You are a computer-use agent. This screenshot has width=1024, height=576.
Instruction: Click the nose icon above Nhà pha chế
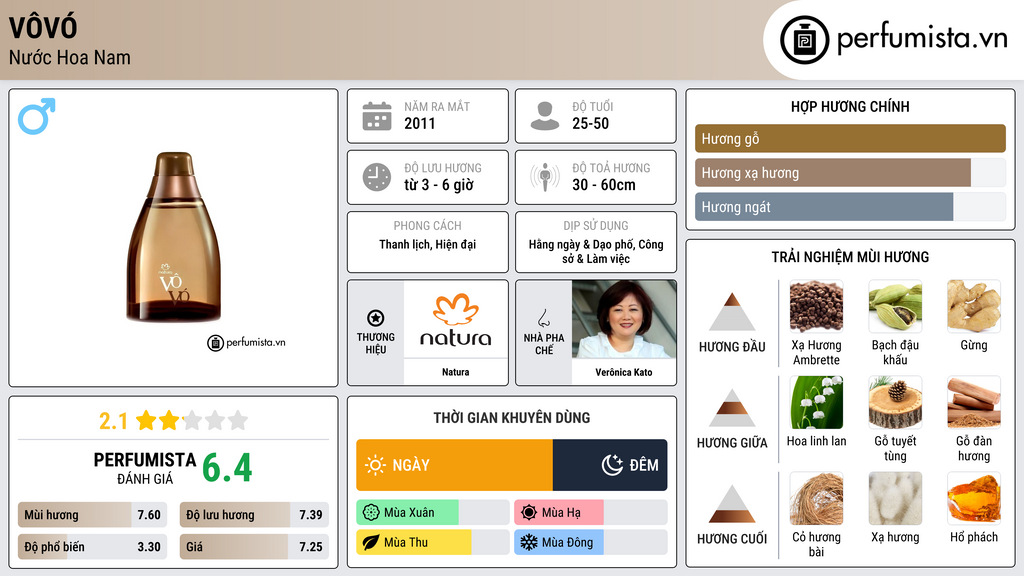click(x=543, y=318)
